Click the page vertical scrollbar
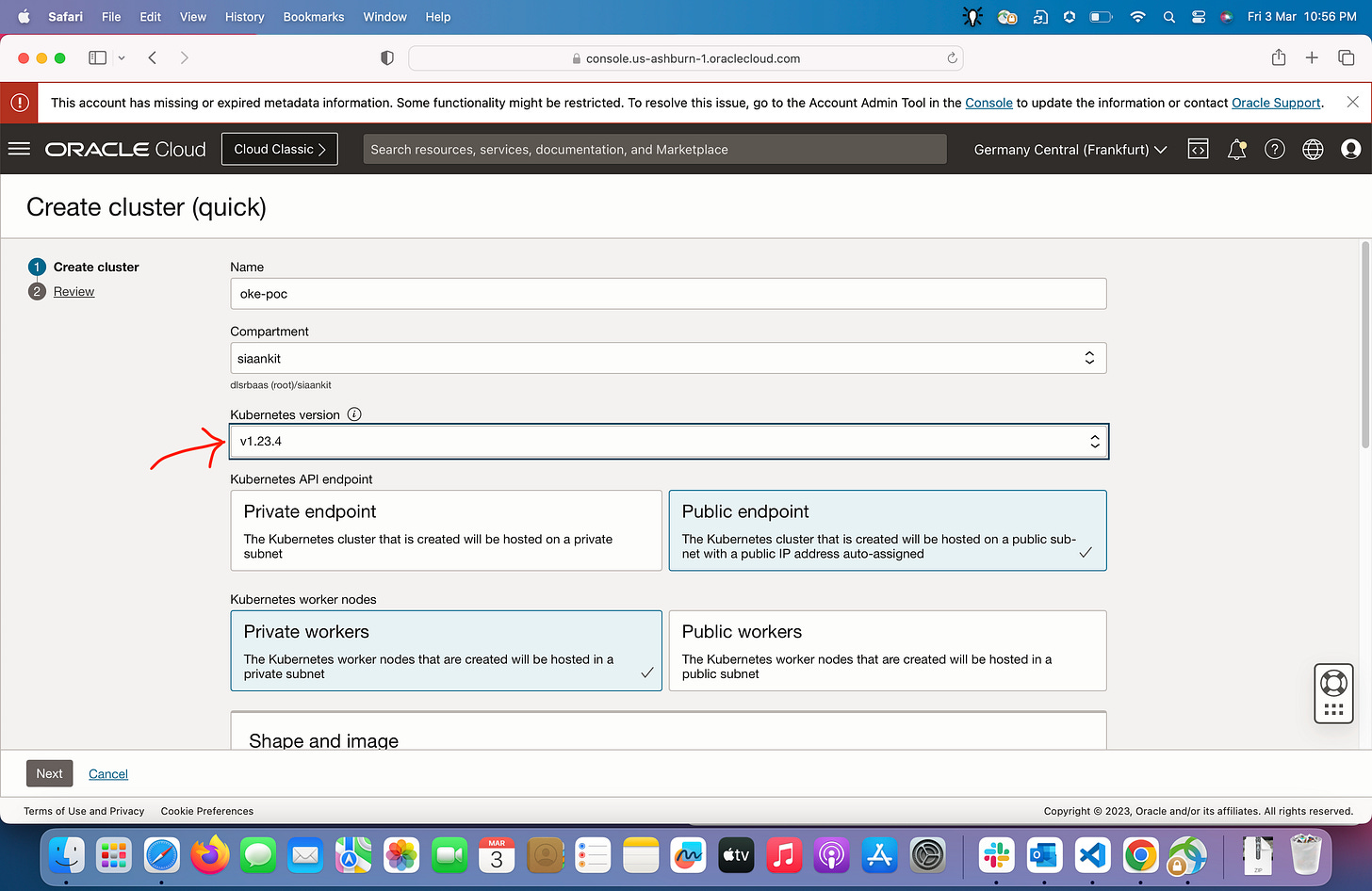 (1365, 345)
